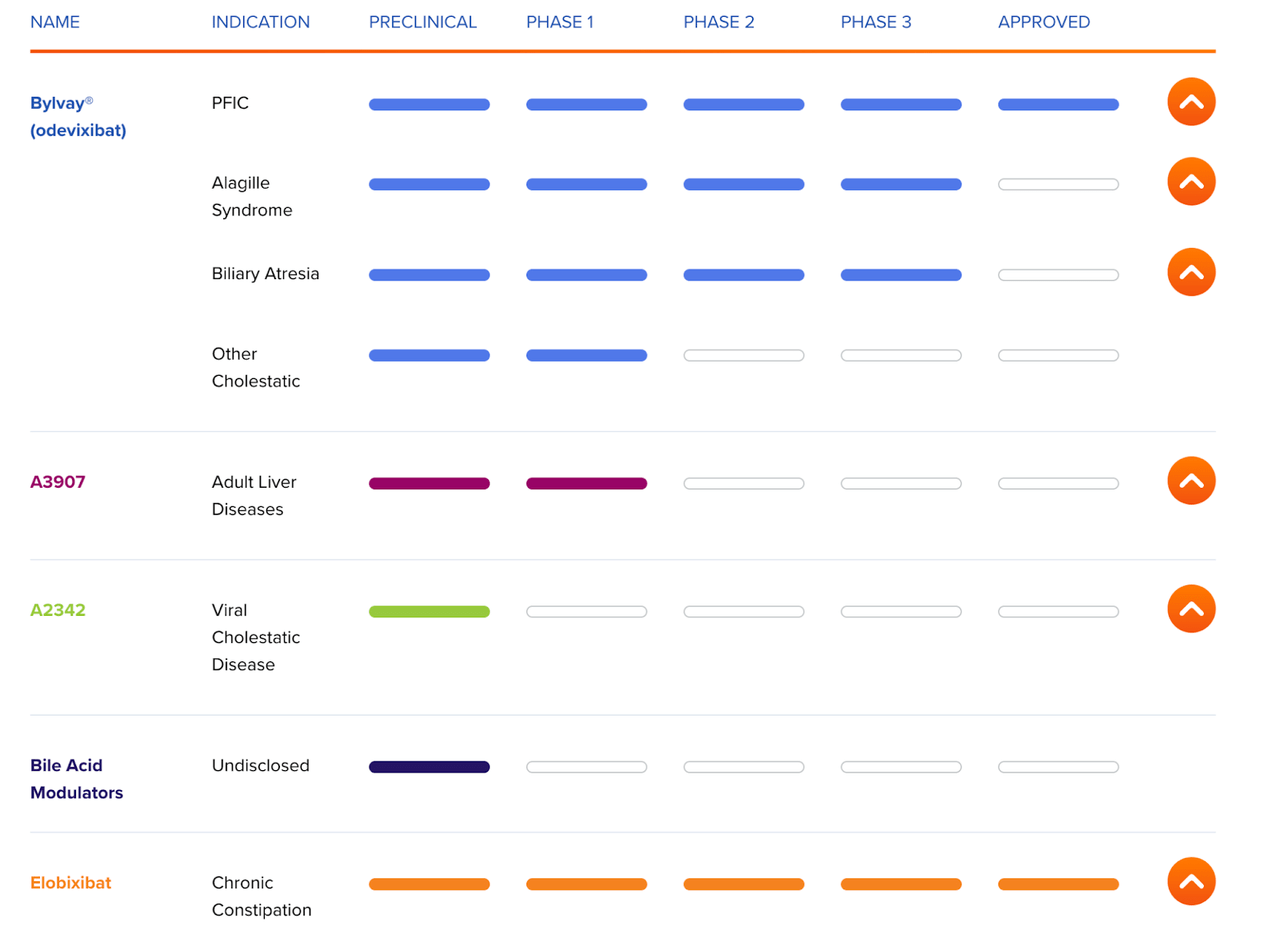The image size is (1280, 938).
Task: Click PFIC's blue Preclinical progress bar
Action: 429,104
